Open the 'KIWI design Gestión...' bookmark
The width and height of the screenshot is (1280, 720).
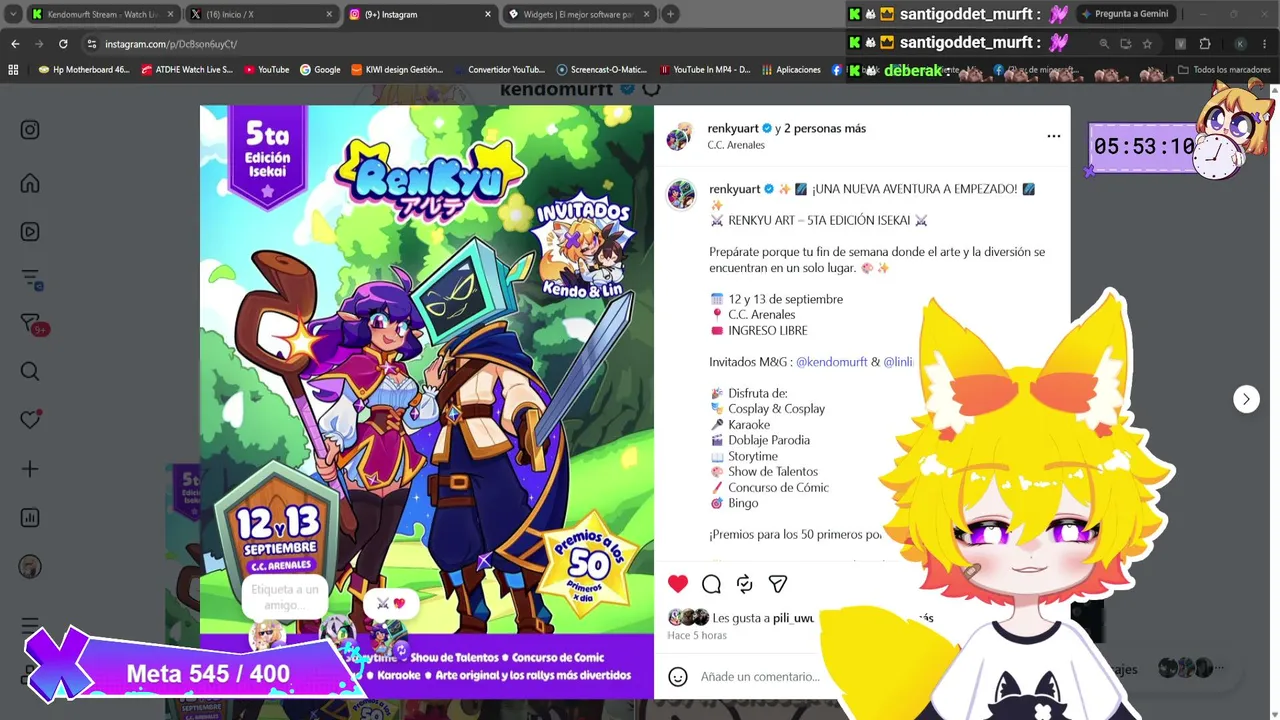(x=397, y=70)
